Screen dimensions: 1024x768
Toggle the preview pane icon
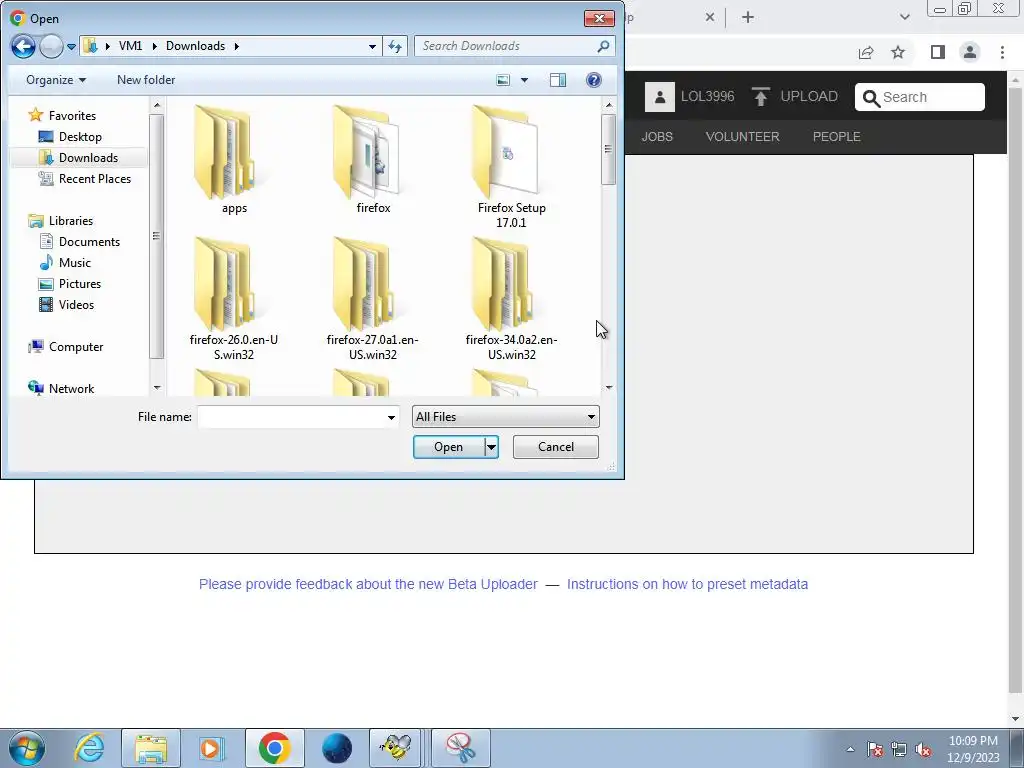point(558,80)
